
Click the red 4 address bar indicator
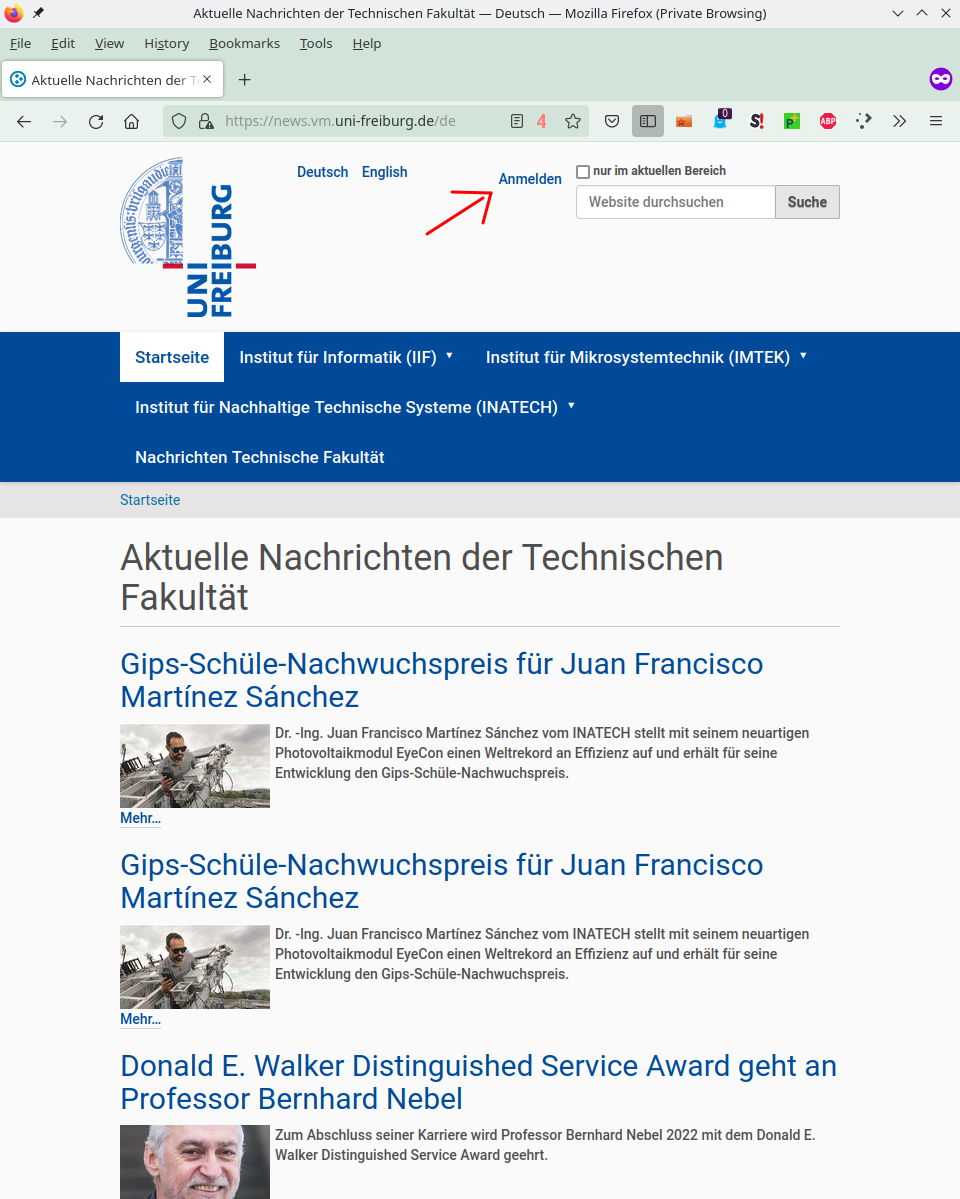pyautogui.click(x=542, y=121)
